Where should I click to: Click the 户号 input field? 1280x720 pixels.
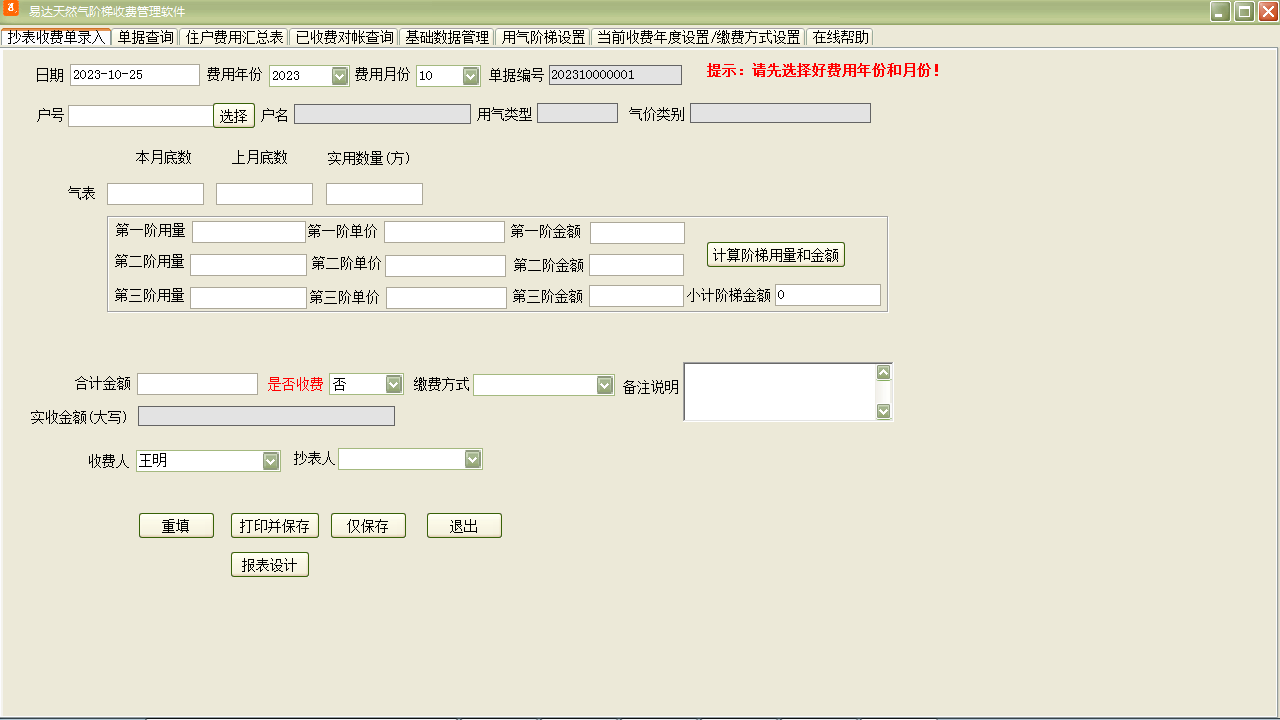click(141, 115)
